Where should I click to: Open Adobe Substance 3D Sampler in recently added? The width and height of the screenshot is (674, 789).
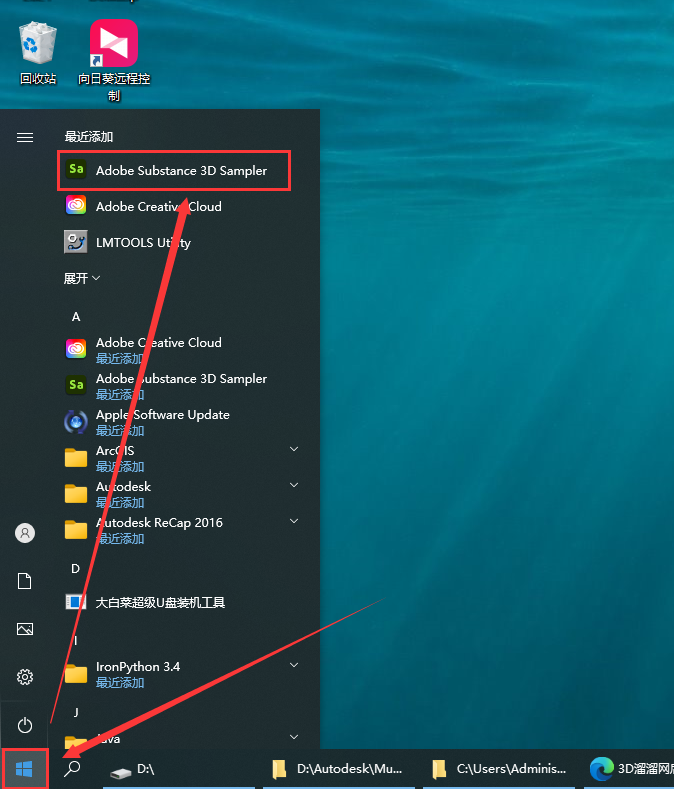[174, 171]
